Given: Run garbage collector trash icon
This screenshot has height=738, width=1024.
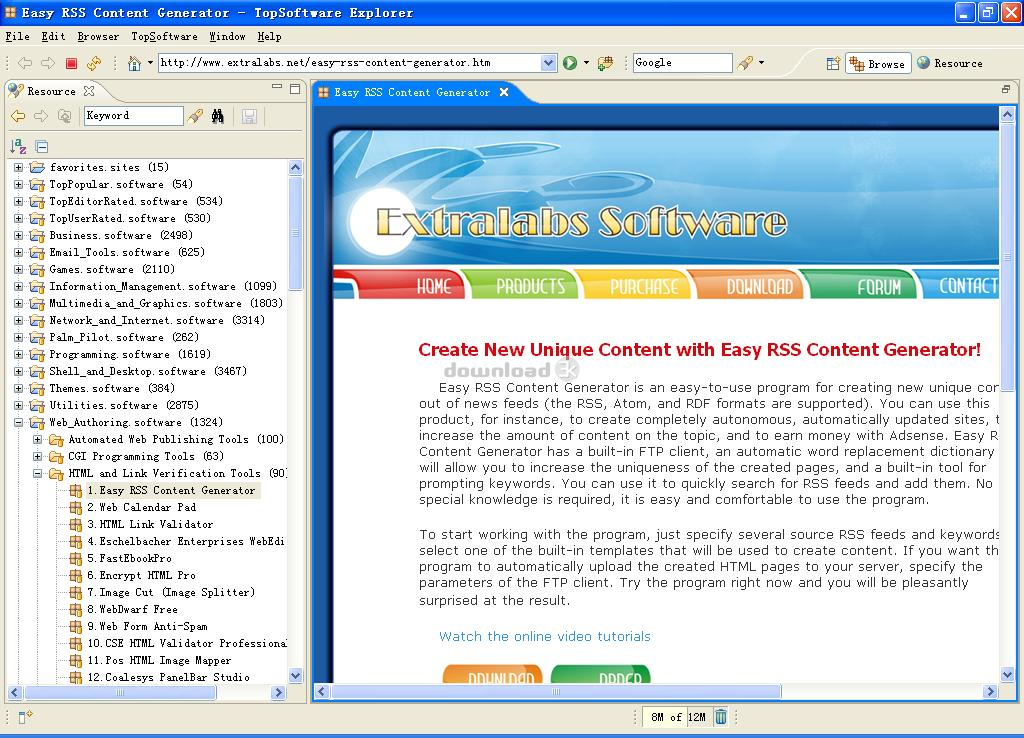Looking at the screenshot, I should coord(720,716).
